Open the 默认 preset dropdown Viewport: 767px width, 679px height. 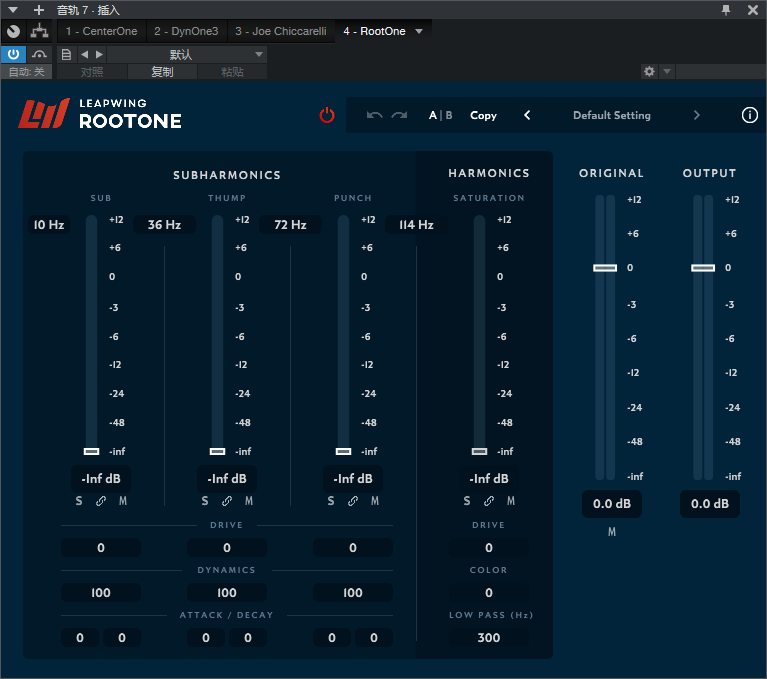click(x=187, y=54)
